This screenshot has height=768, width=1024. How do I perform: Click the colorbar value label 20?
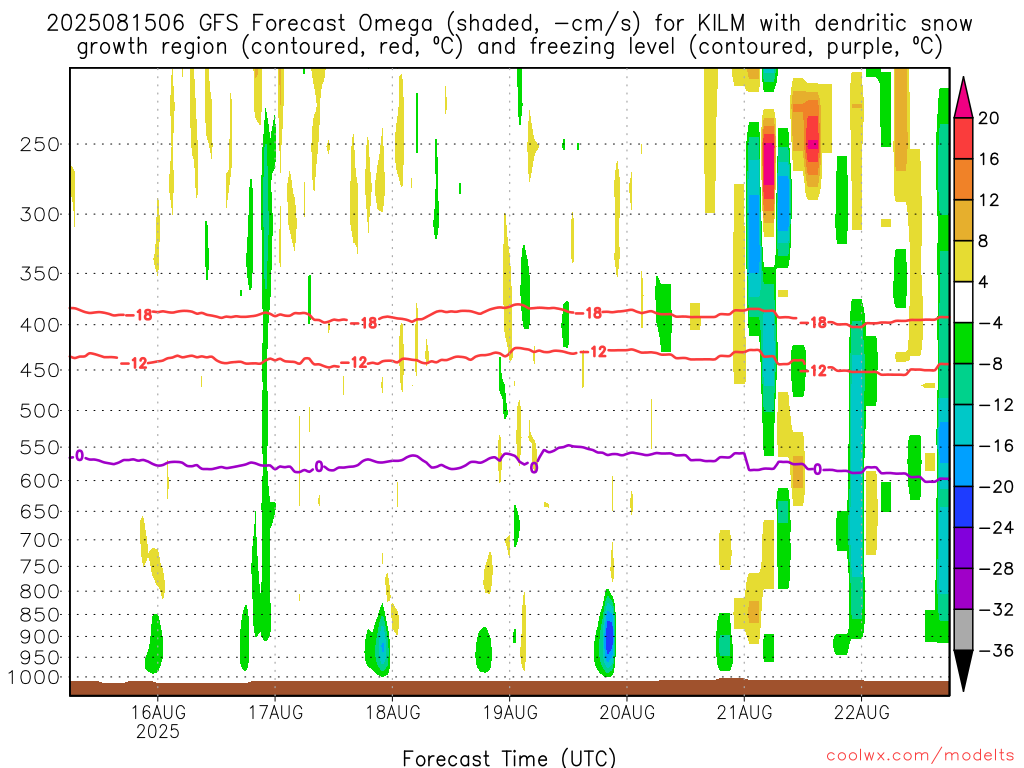pyautogui.click(x=989, y=118)
